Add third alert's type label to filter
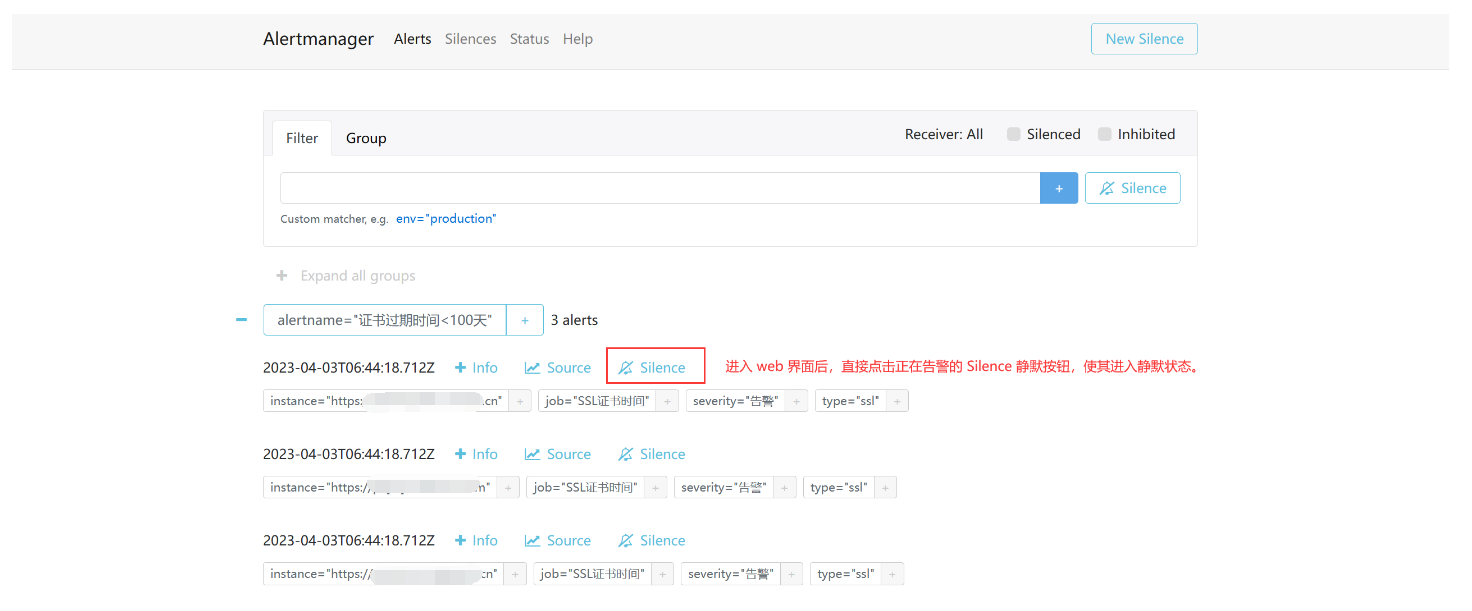This screenshot has height=611, width=1472. [892, 574]
